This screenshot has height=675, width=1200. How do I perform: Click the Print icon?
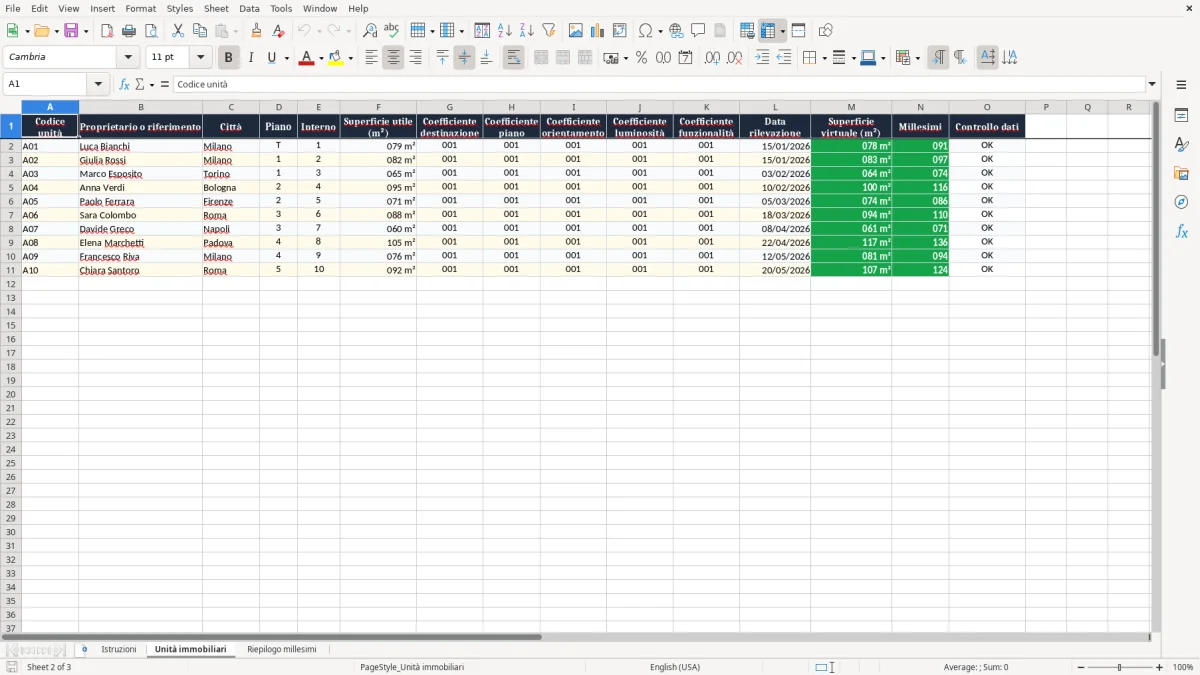pos(129,31)
